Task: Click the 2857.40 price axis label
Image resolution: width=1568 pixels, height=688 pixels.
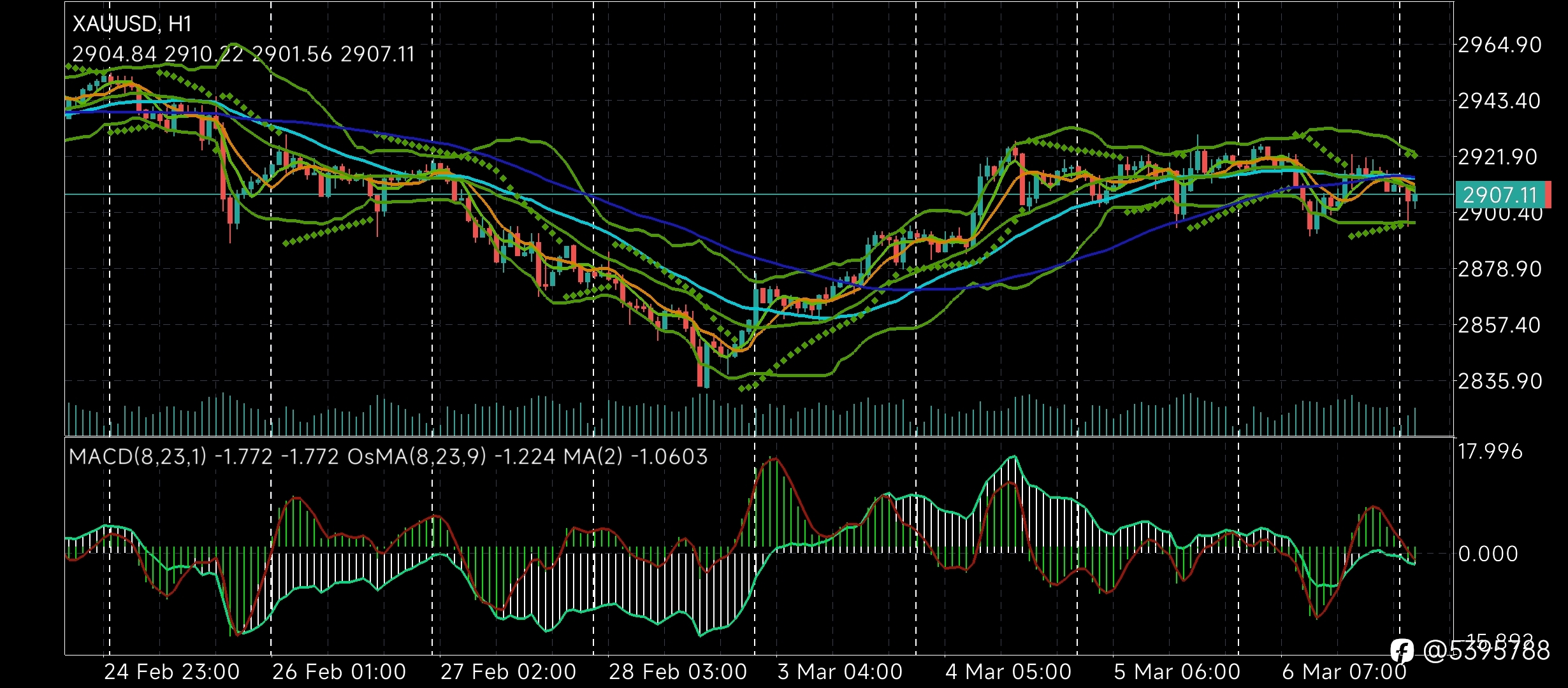Action: click(1500, 326)
